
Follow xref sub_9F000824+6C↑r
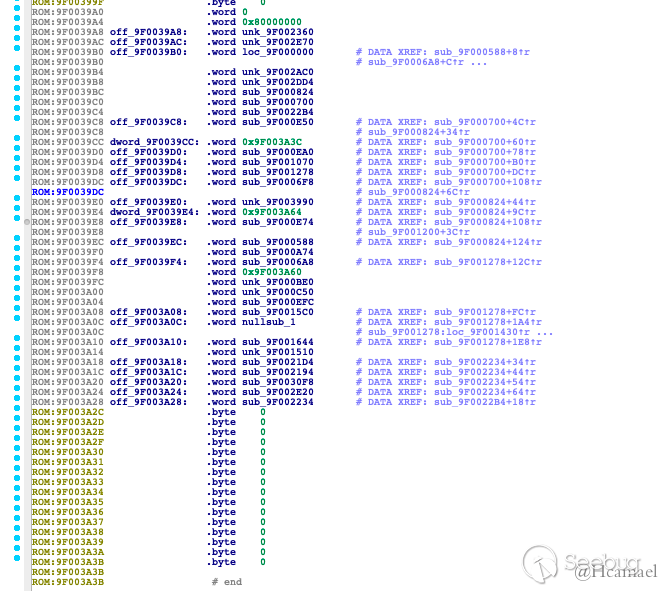pos(419,192)
